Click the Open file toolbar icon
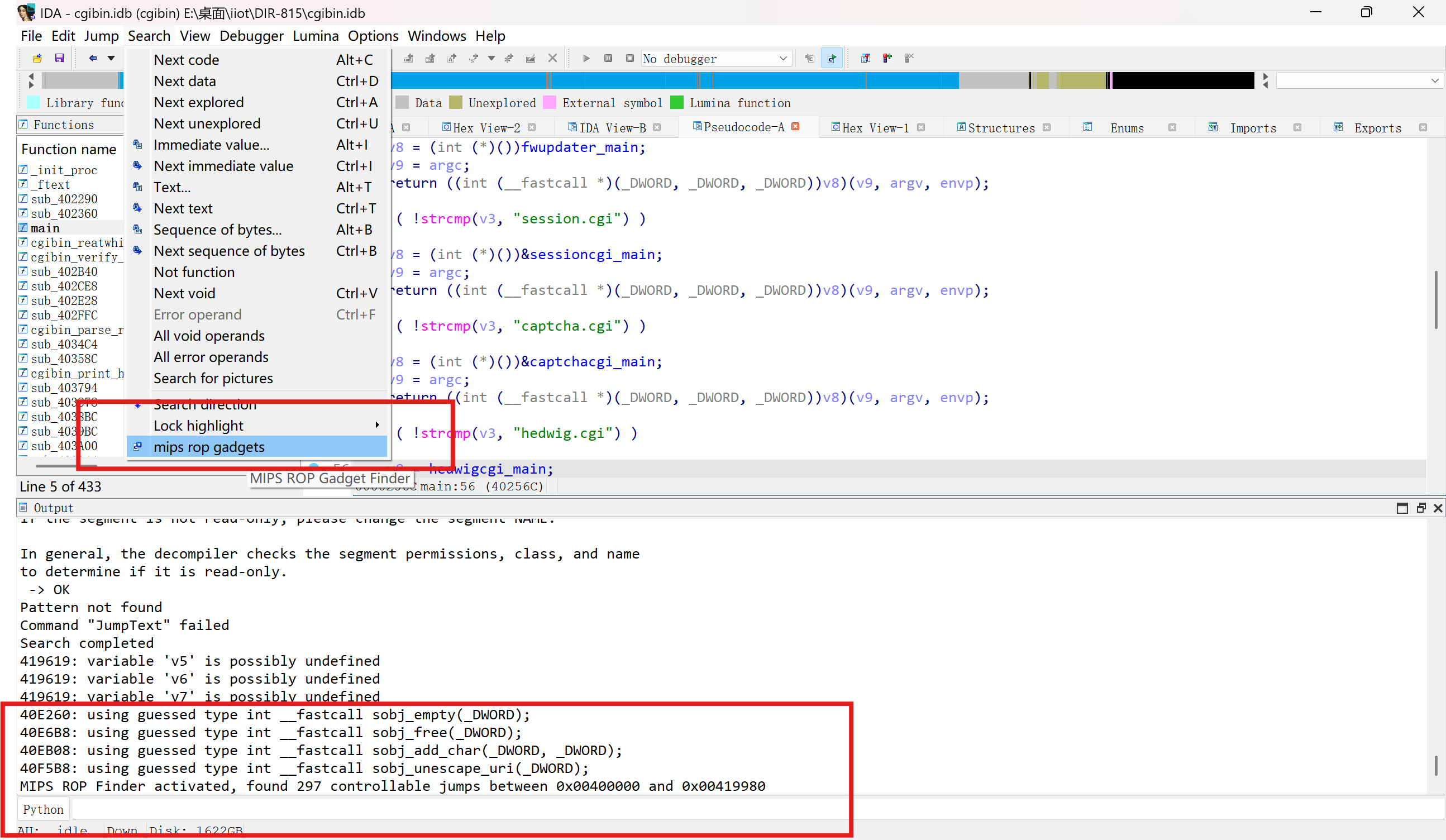Image resolution: width=1446 pixels, height=840 pixels. (x=37, y=58)
